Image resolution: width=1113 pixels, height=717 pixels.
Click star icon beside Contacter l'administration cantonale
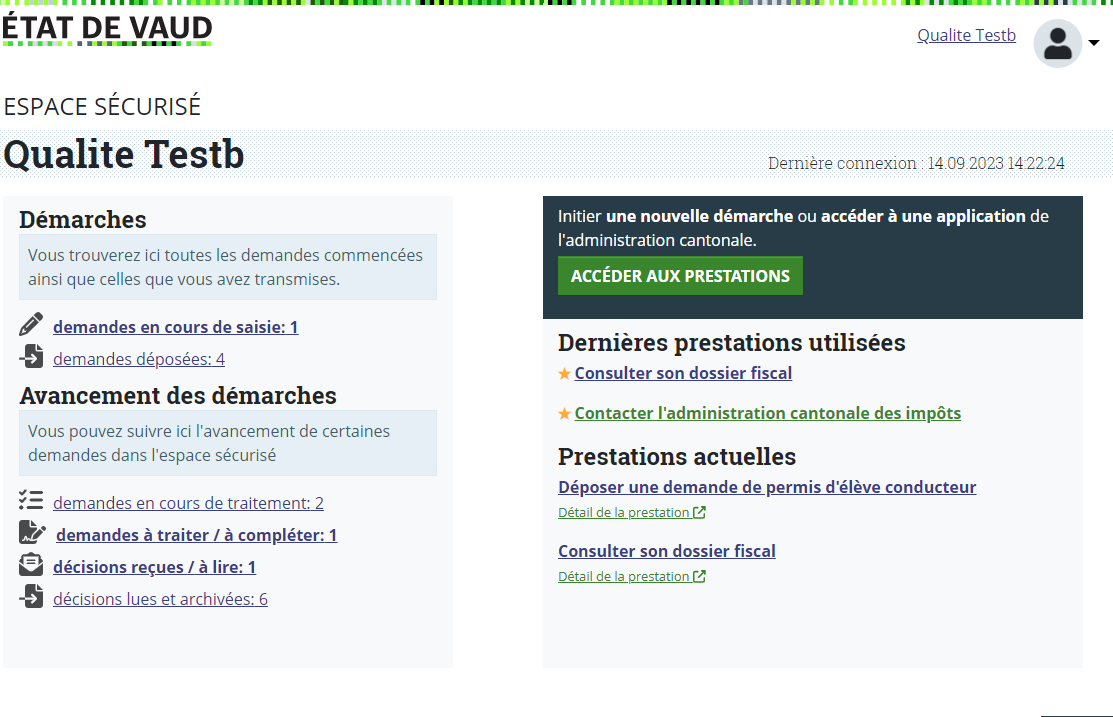pyautogui.click(x=564, y=413)
